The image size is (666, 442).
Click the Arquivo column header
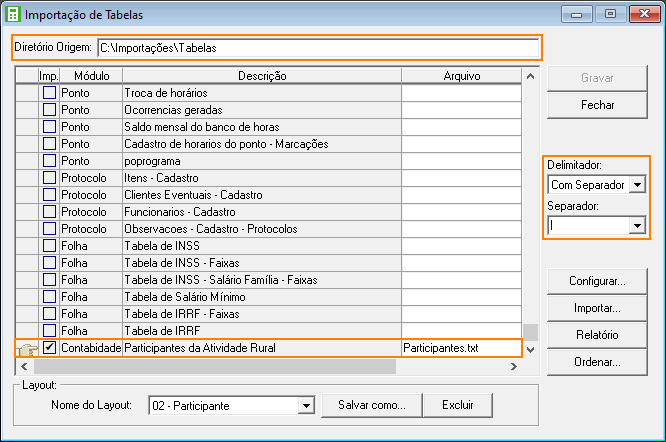tap(462, 76)
